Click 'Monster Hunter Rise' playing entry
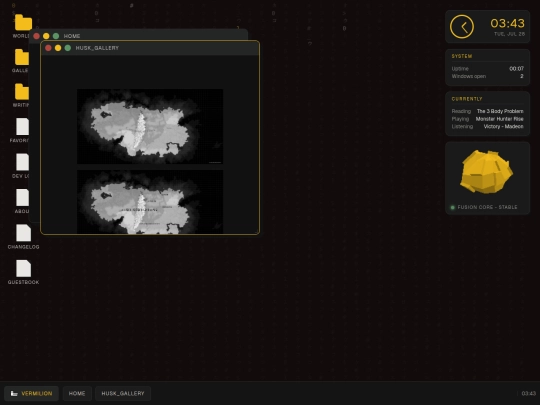 tap(499, 119)
